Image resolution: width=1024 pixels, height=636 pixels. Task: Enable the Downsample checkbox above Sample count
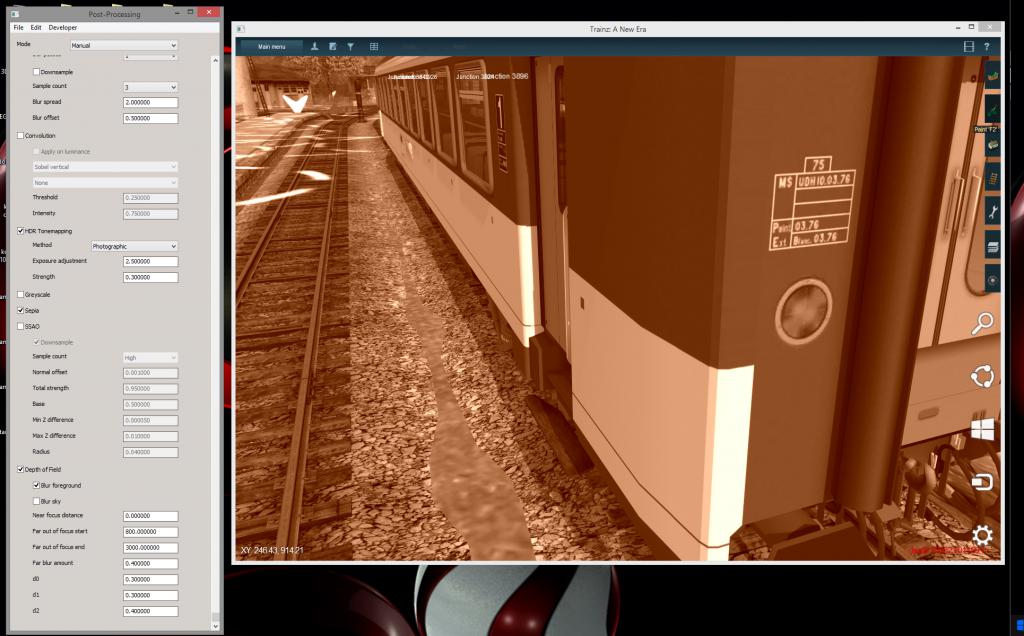(x=37, y=72)
